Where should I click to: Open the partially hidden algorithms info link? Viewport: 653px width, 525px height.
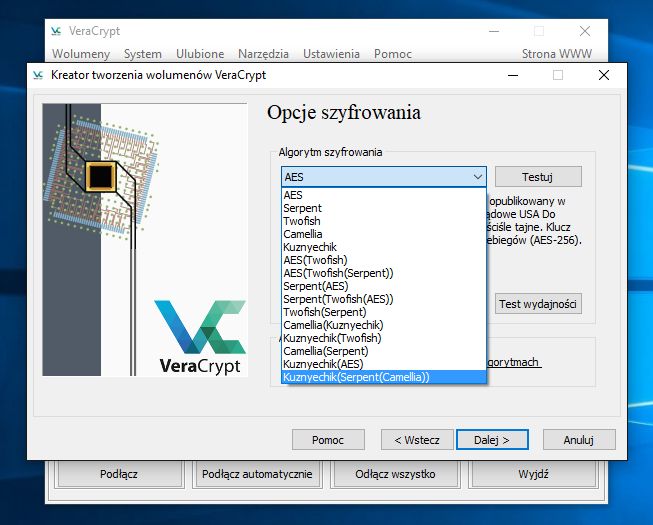[514, 362]
